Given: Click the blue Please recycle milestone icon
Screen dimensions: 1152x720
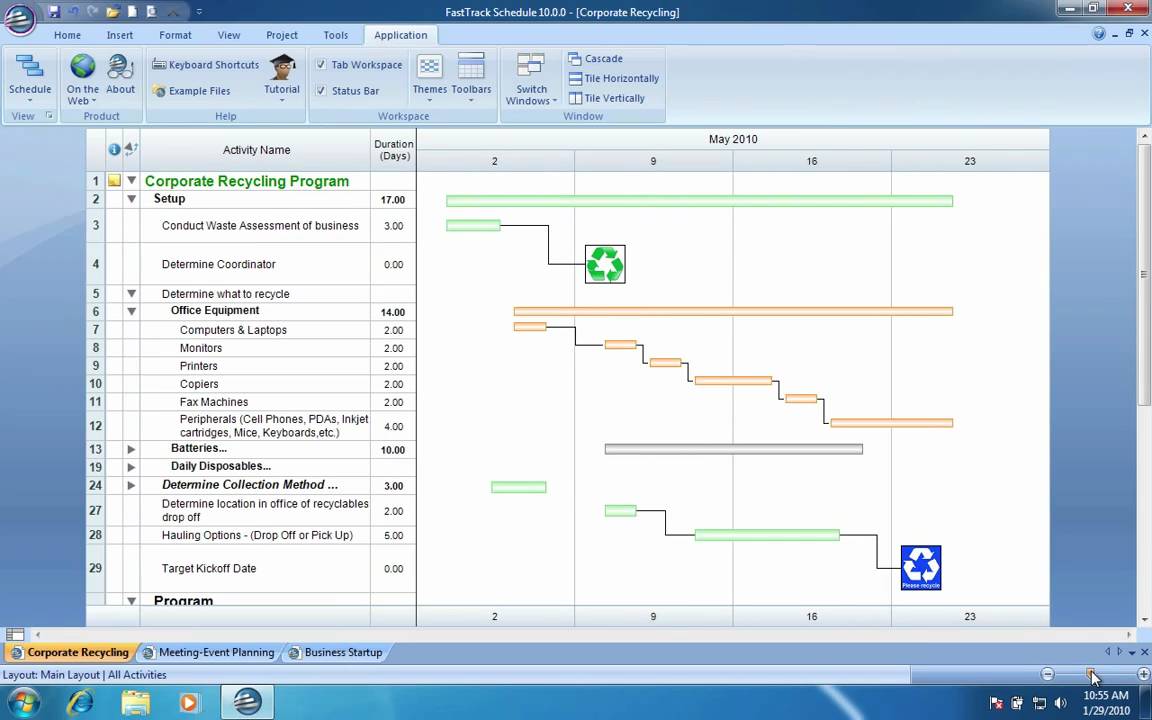Looking at the screenshot, I should 921,567.
